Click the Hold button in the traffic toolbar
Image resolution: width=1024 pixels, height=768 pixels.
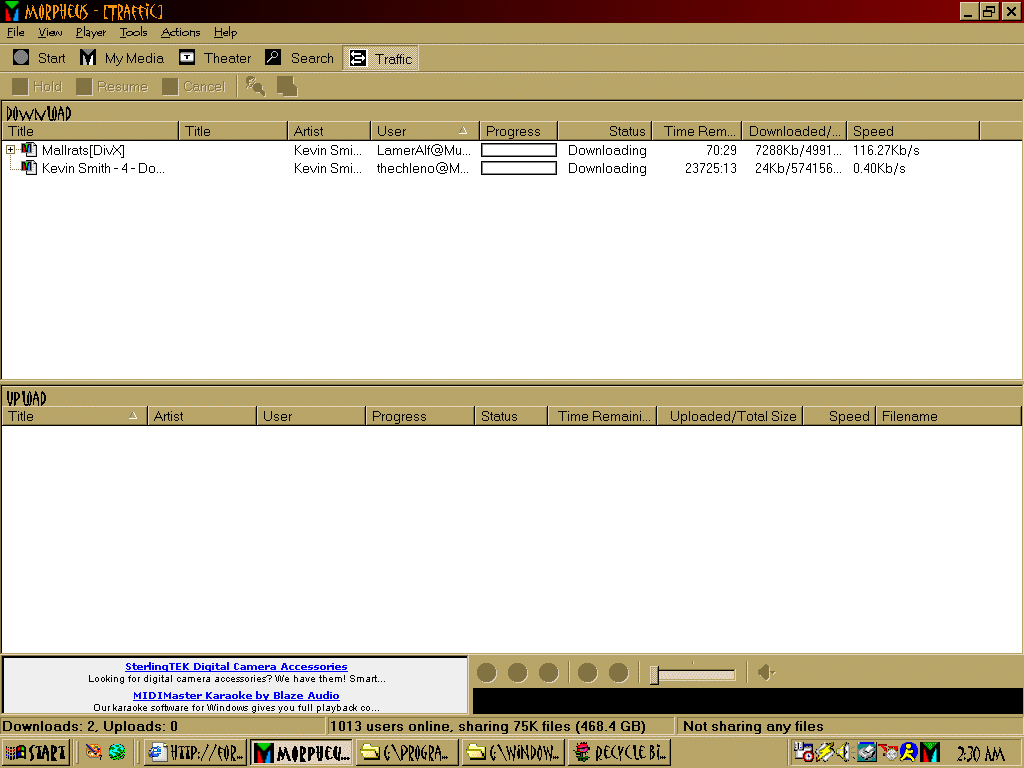37,86
